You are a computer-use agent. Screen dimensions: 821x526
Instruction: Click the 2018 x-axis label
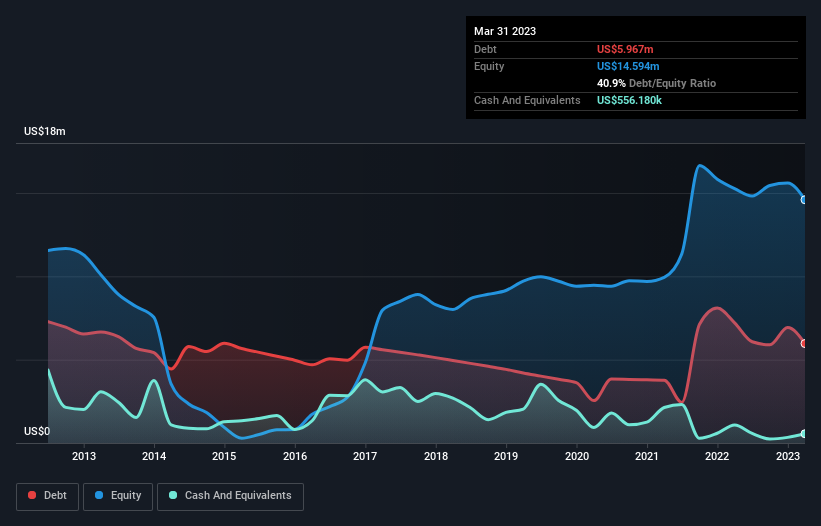436,456
